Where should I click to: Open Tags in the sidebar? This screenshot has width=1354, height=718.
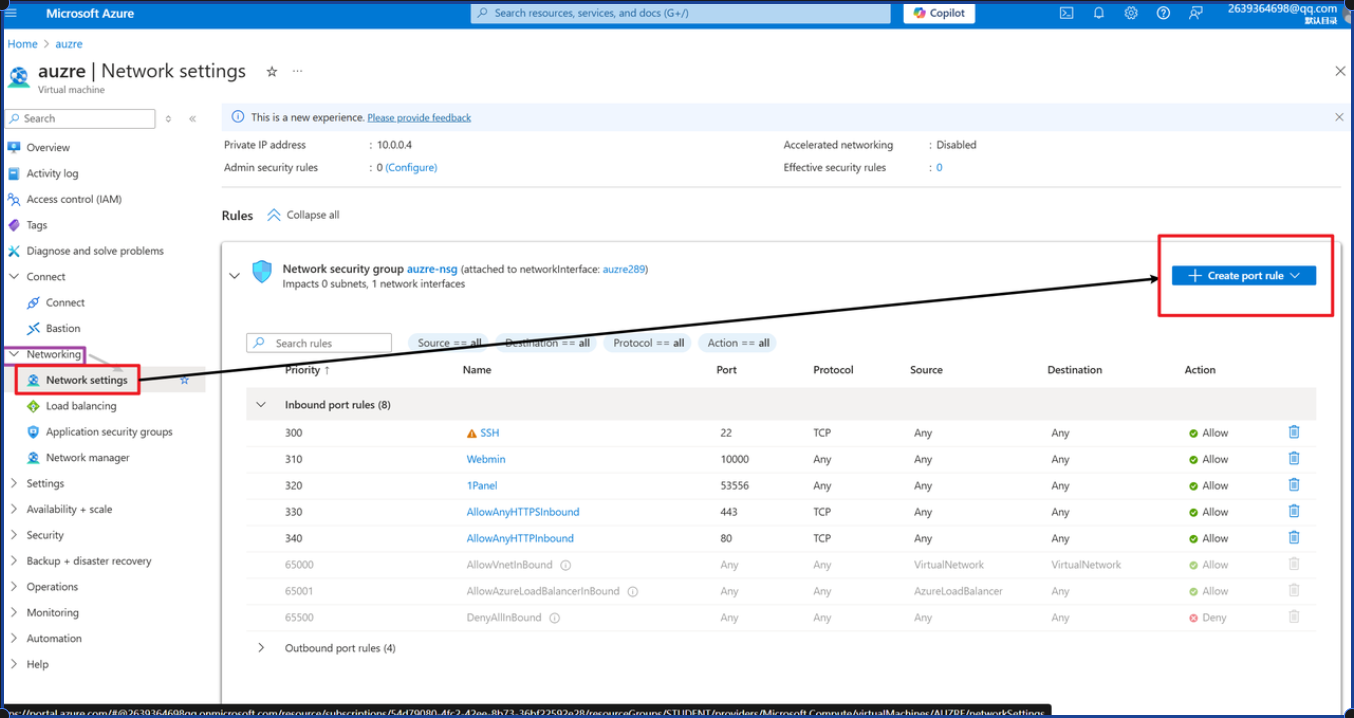[x=37, y=225]
